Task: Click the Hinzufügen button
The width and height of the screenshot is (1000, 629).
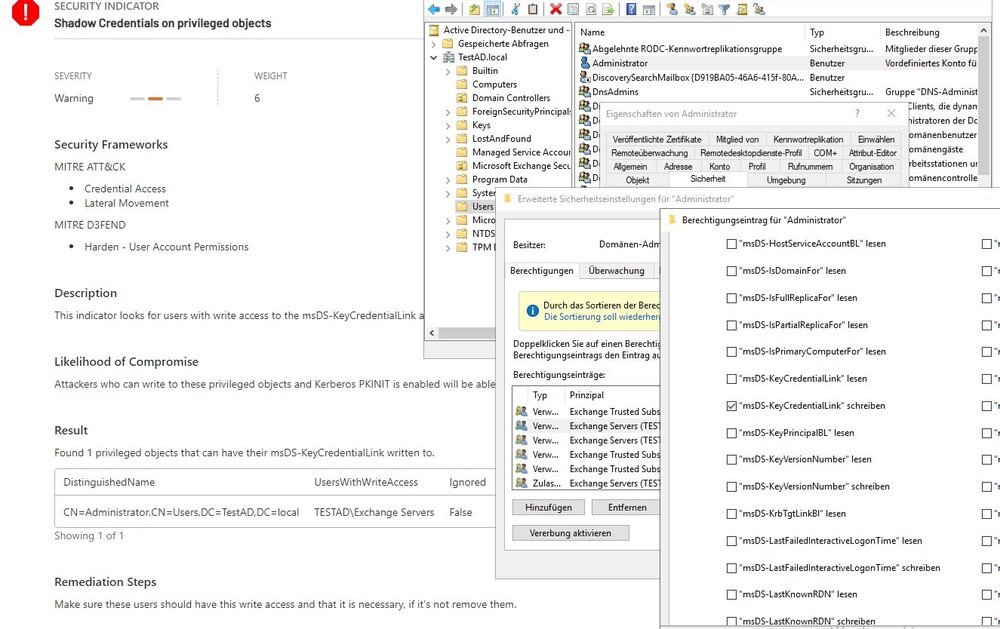Action: click(549, 507)
